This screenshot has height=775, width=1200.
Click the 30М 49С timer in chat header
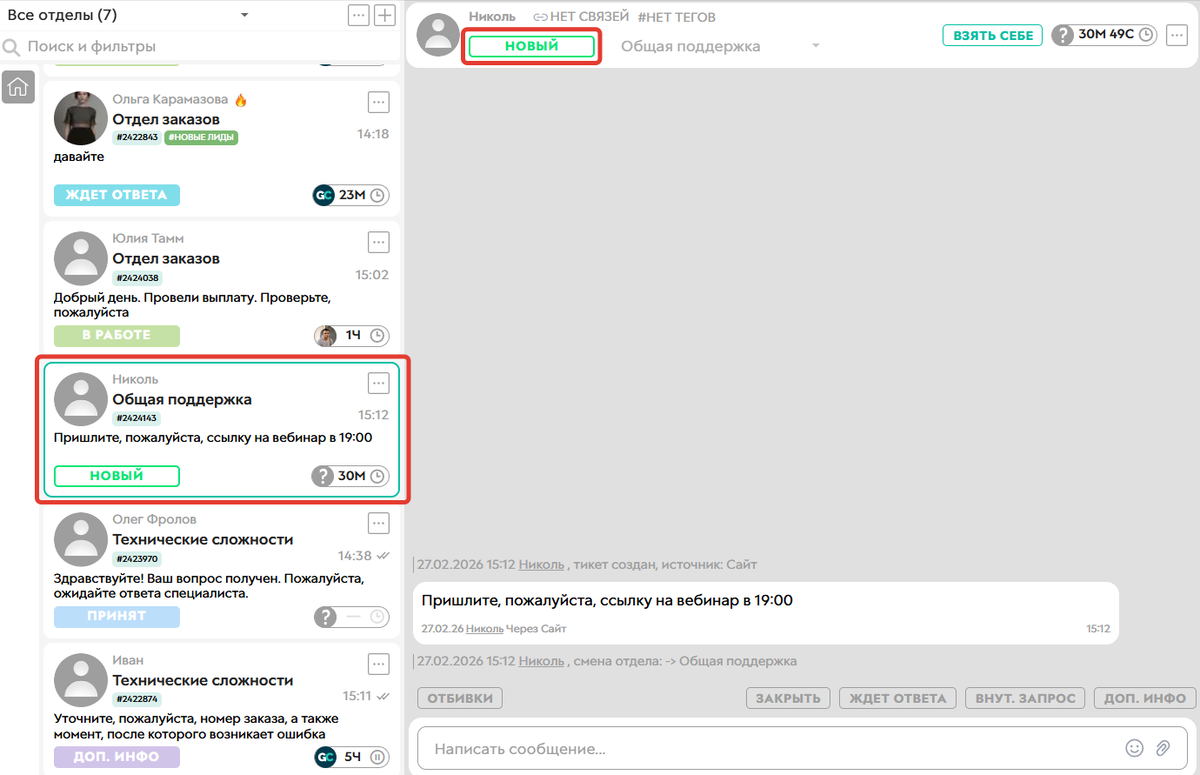[x=1105, y=35]
